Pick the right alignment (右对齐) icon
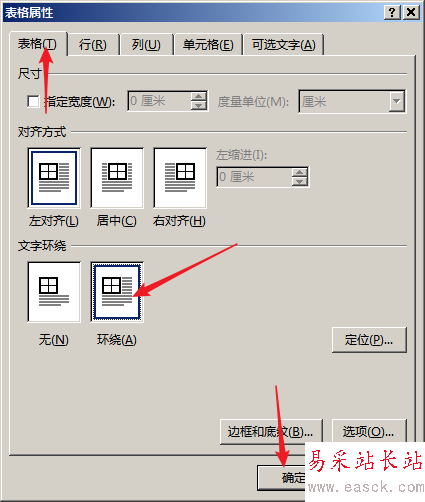The height and width of the screenshot is (502, 425). (180, 178)
